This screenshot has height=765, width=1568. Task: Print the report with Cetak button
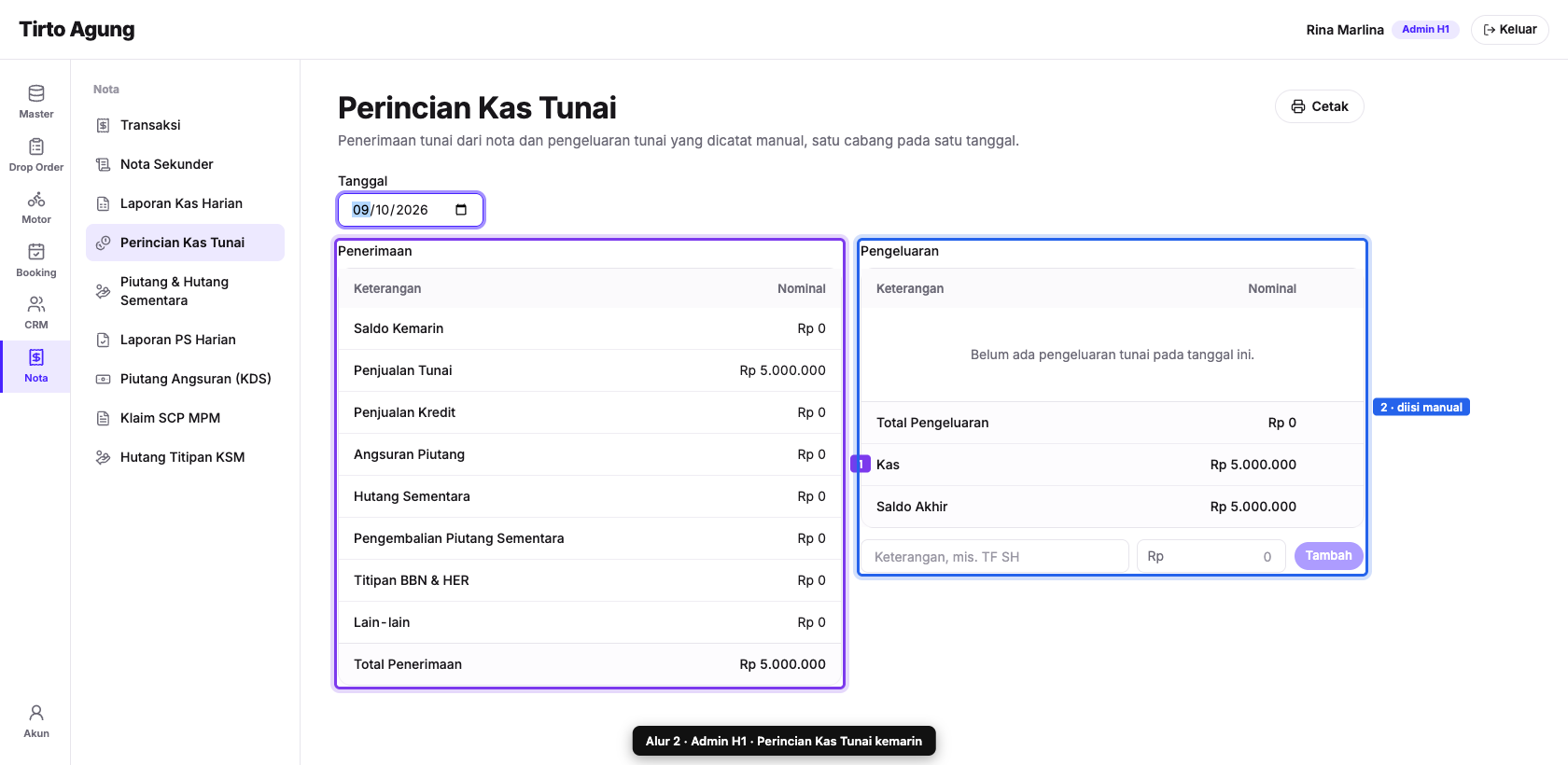point(1320,106)
